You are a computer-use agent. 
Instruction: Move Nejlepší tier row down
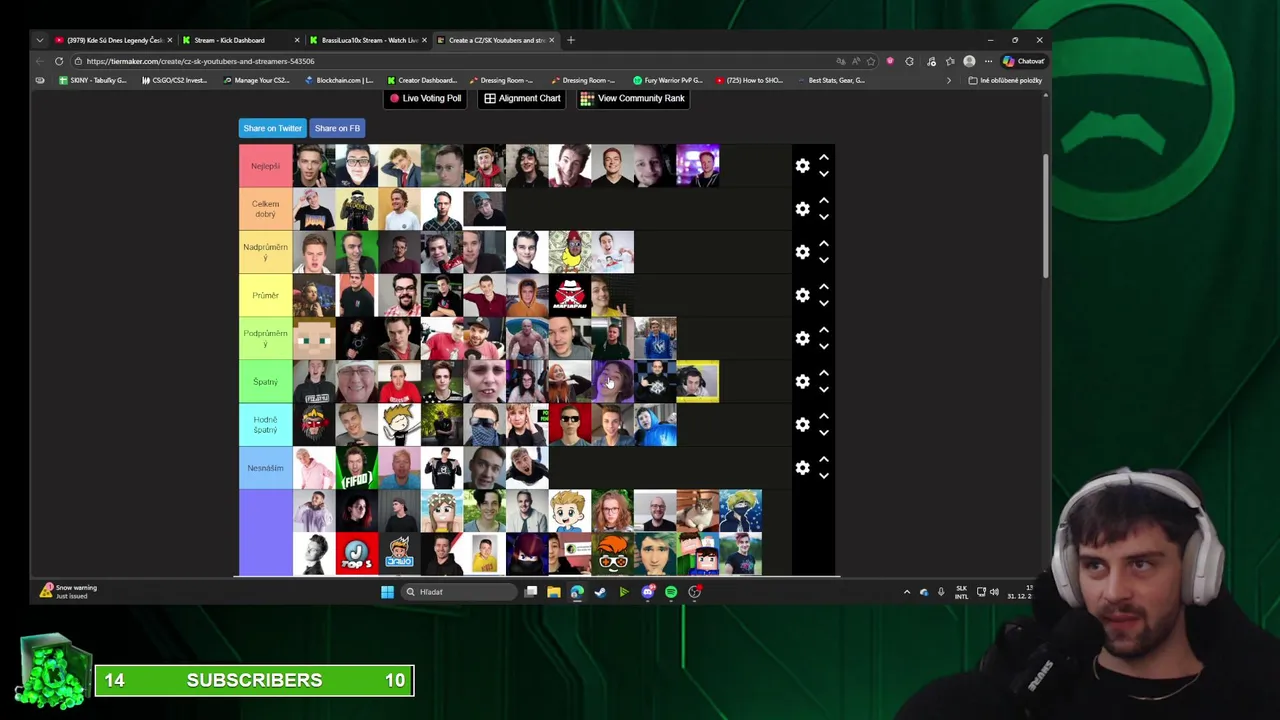pos(824,174)
